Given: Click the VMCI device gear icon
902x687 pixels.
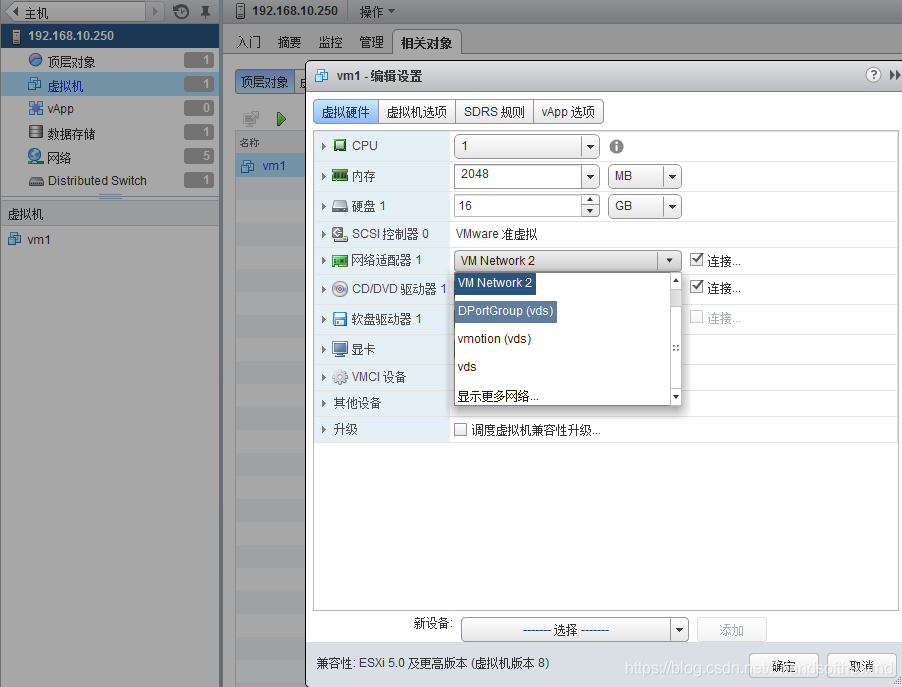Looking at the screenshot, I should pyautogui.click(x=340, y=377).
